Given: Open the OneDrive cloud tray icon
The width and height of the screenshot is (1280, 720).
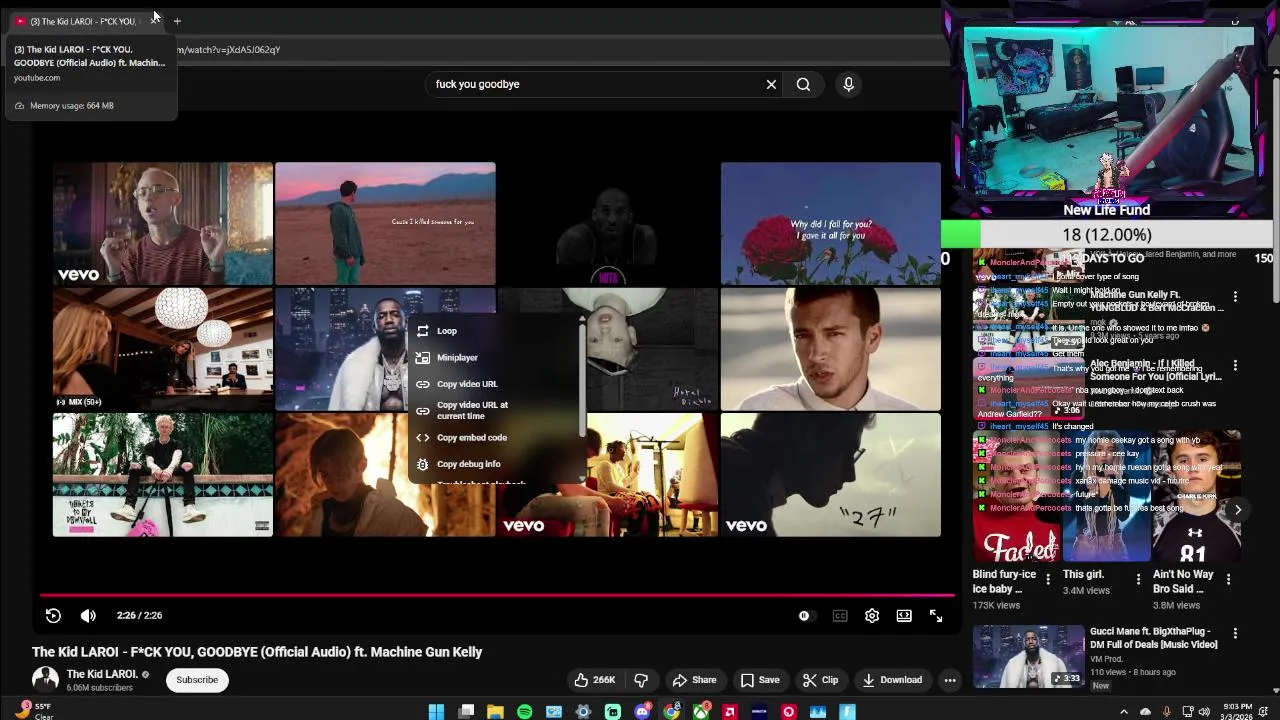Looking at the screenshot, I should 1145,712.
